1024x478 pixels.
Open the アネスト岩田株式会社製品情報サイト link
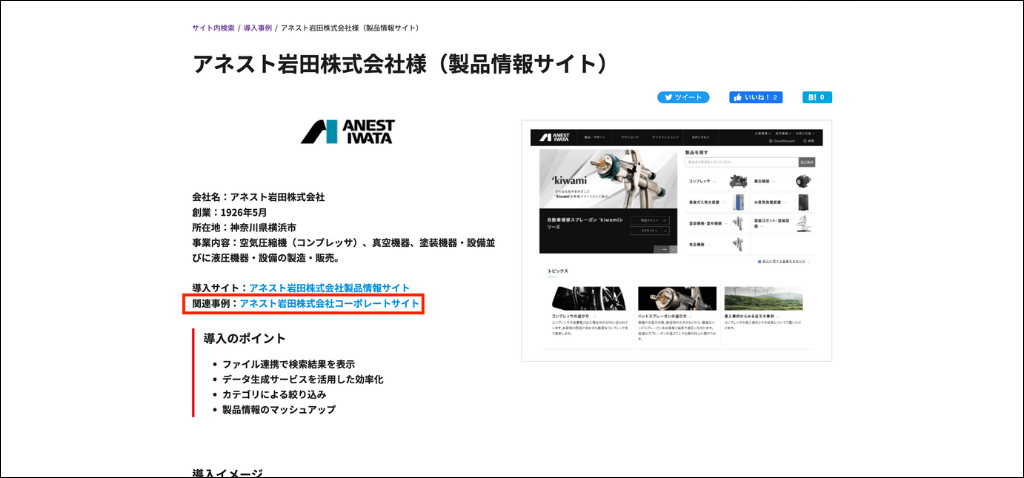(x=329, y=287)
